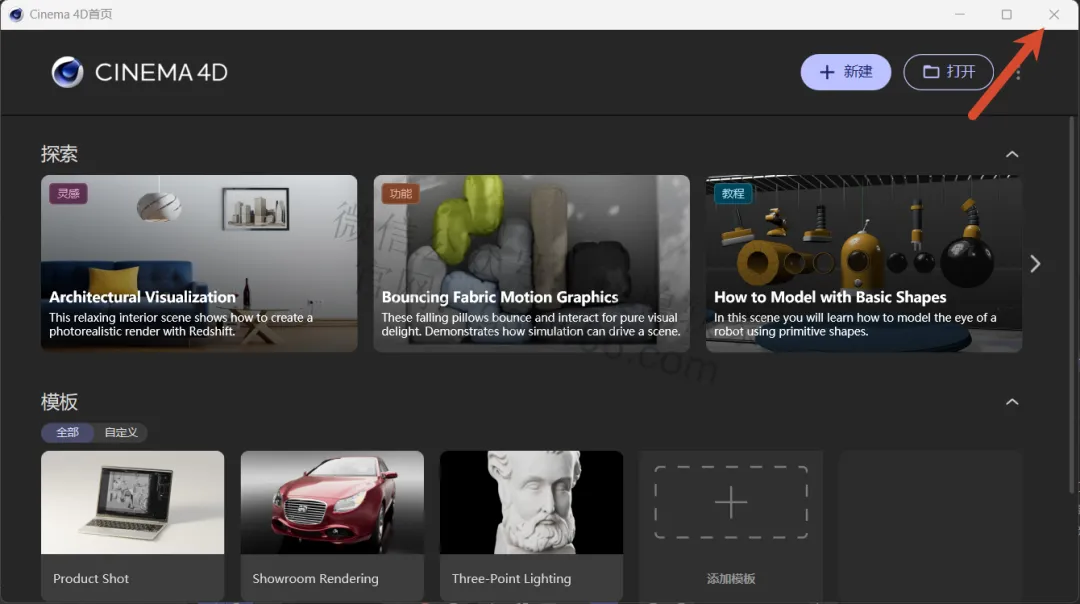
Task: Click the Cinema 4D logo in header
Action: tap(139, 72)
